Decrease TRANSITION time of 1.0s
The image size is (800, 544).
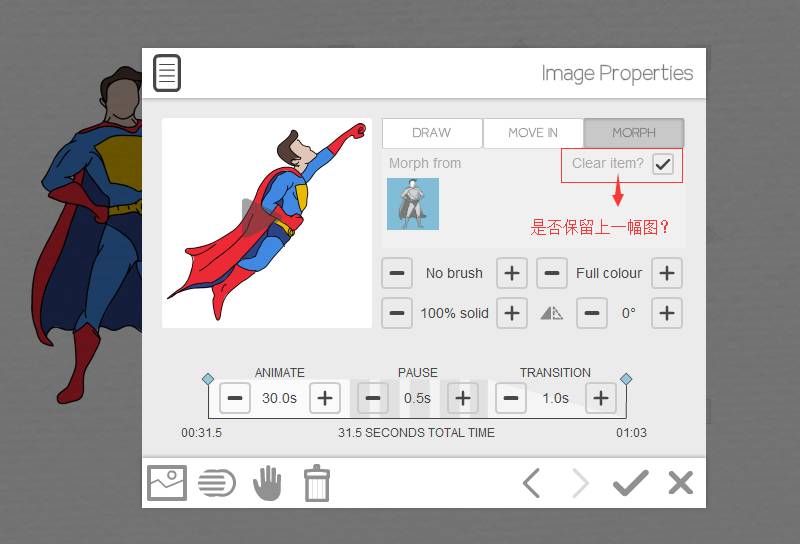[511, 398]
